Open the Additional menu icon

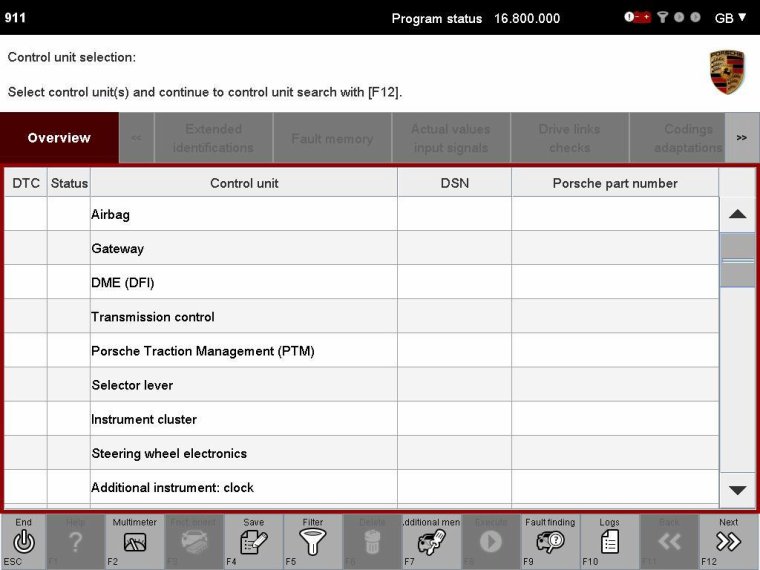(x=431, y=541)
